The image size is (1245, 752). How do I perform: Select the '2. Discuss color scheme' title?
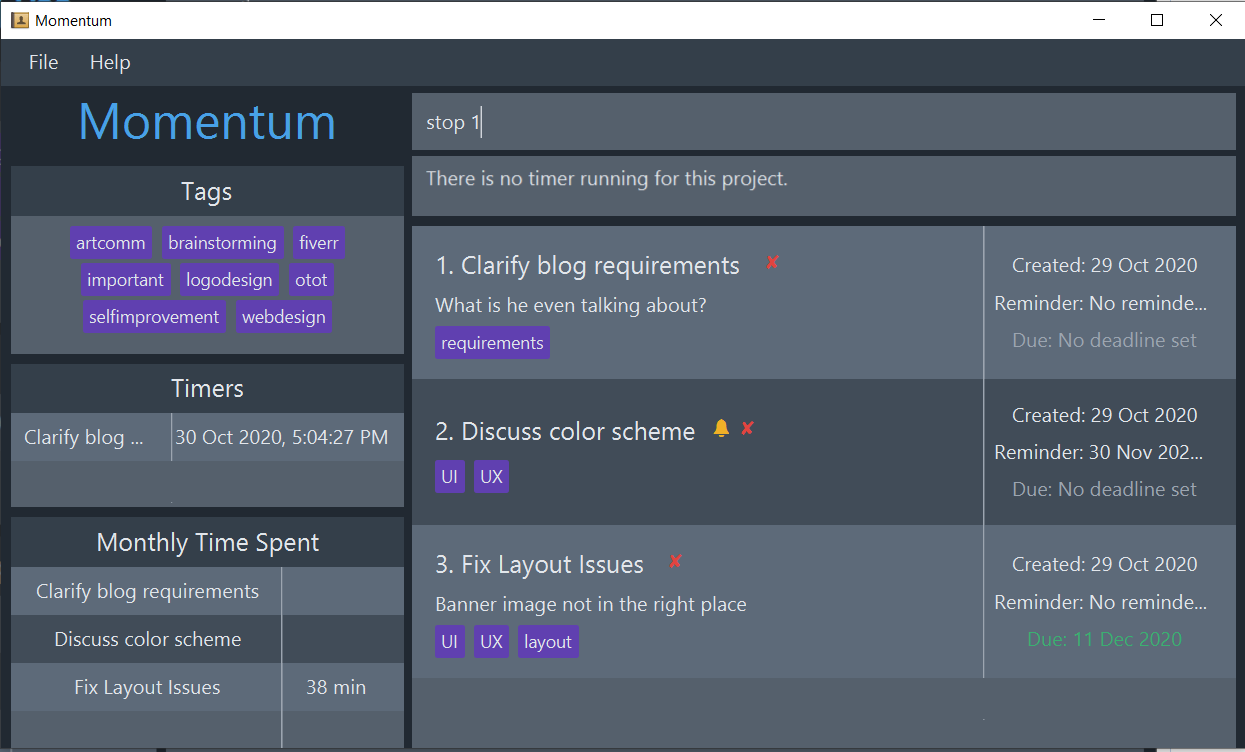click(565, 432)
